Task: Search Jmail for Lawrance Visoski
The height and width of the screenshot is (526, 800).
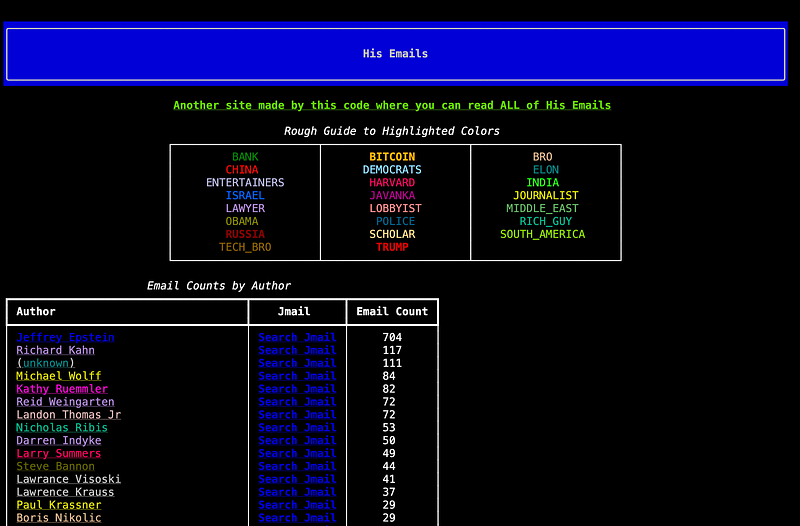Action: click(297, 479)
